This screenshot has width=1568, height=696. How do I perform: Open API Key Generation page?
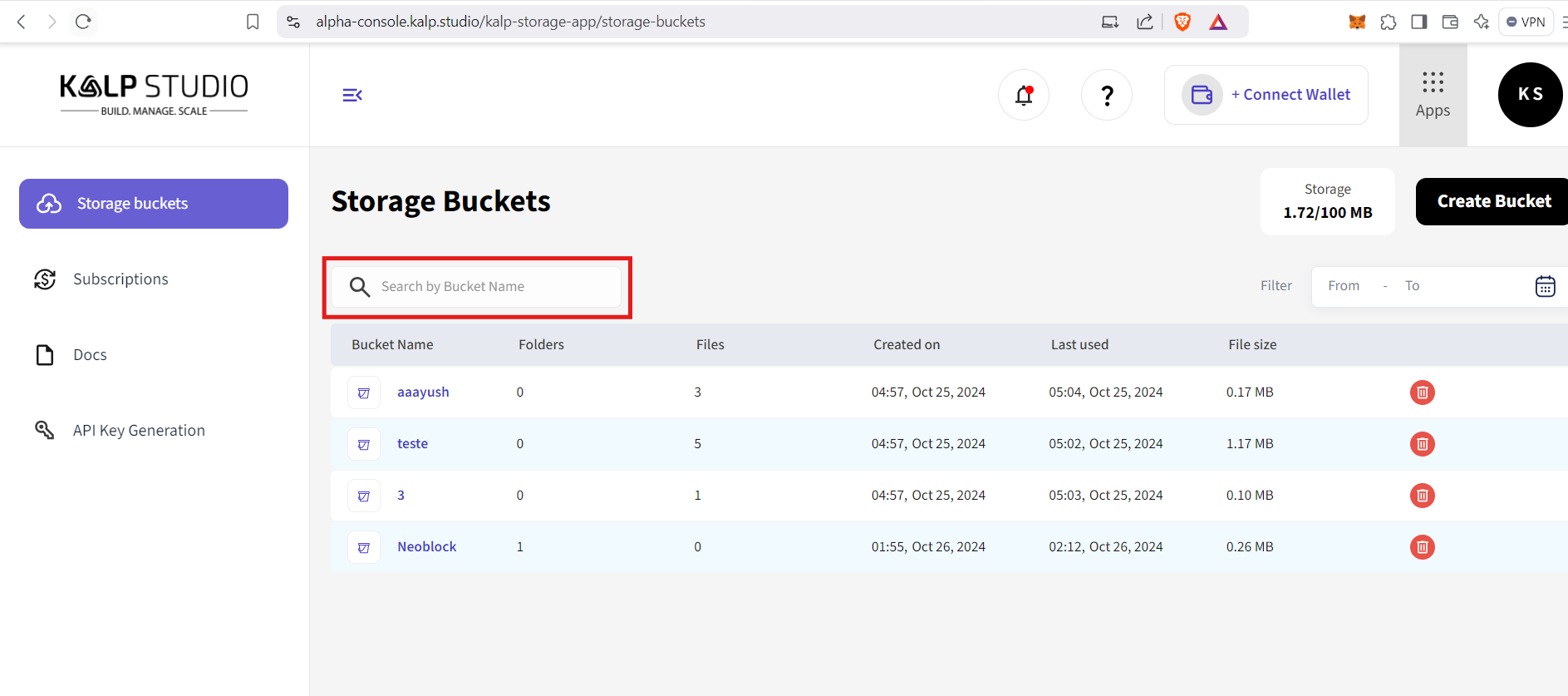[139, 431]
